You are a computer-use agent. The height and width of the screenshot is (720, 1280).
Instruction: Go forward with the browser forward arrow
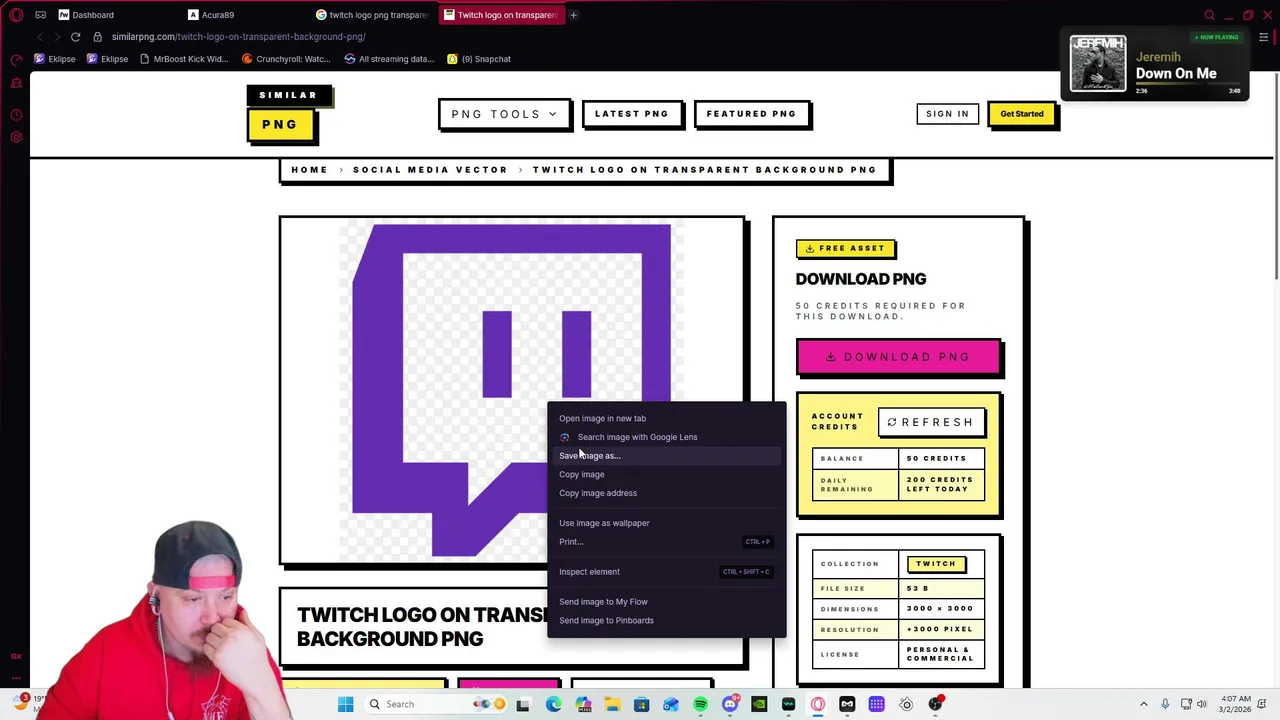coord(57,37)
